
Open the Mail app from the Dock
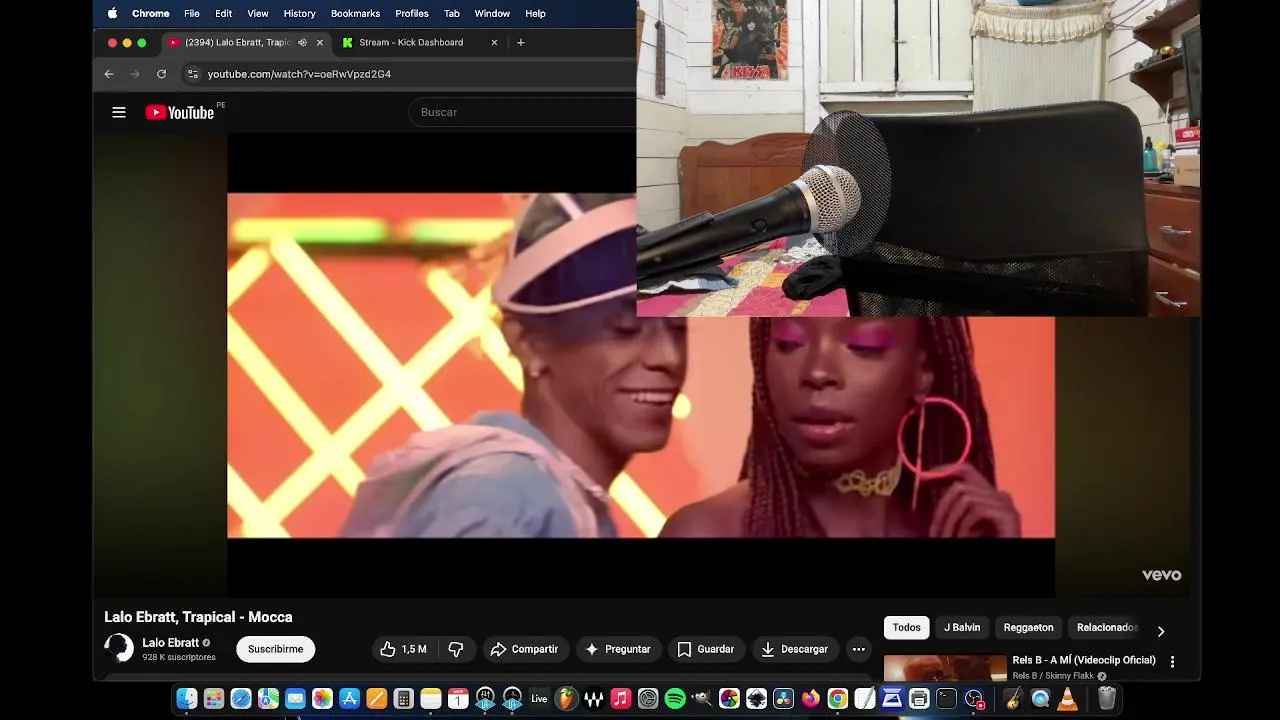coord(294,698)
